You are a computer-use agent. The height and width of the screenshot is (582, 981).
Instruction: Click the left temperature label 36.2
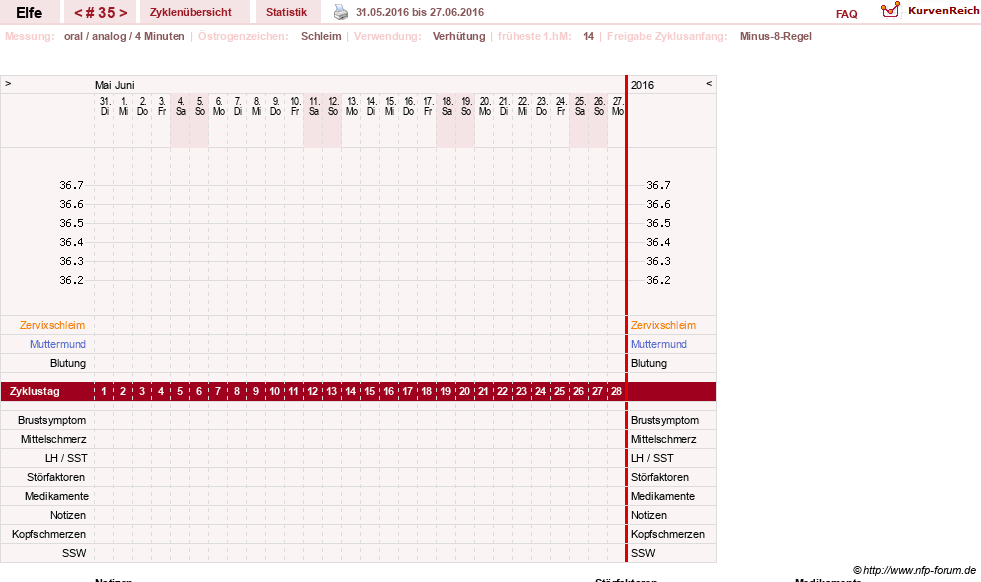point(71,280)
